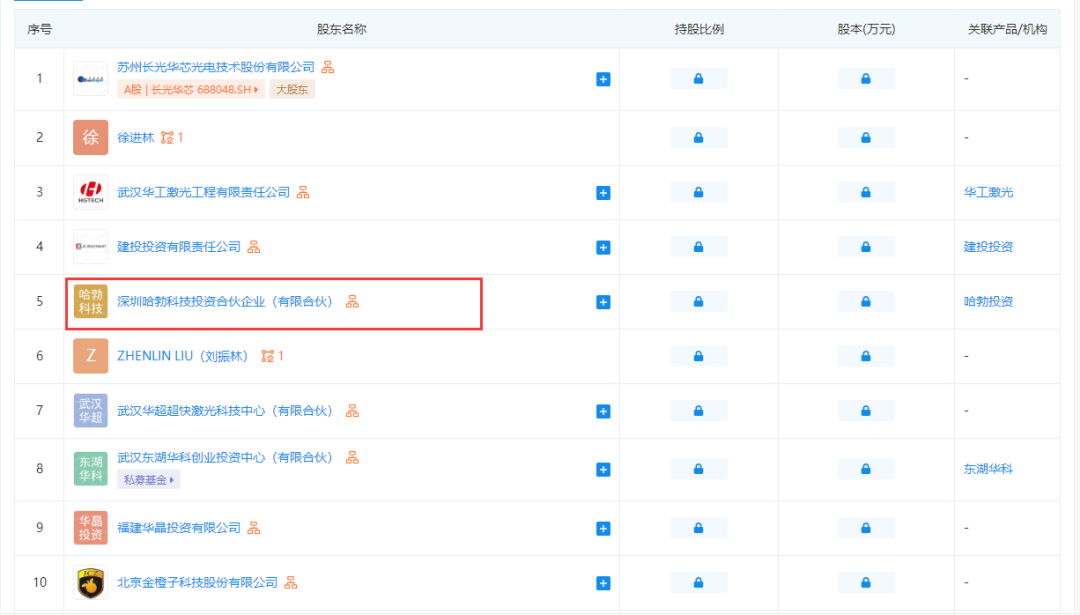Screen dimensions: 1080x615
Task: Click equity structure icon beside 武汉华工激光工程
Action: coord(303,192)
